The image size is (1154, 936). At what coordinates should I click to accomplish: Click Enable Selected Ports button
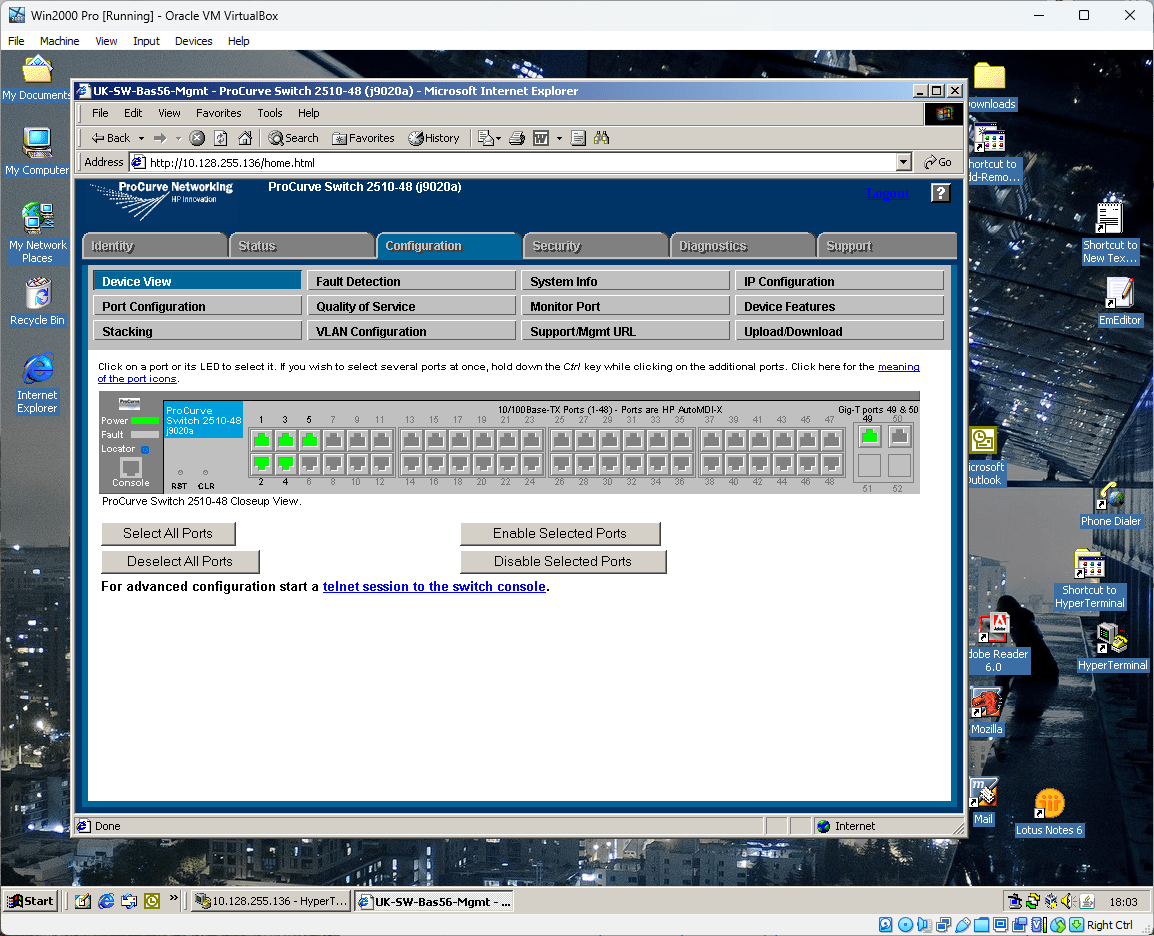click(560, 533)
